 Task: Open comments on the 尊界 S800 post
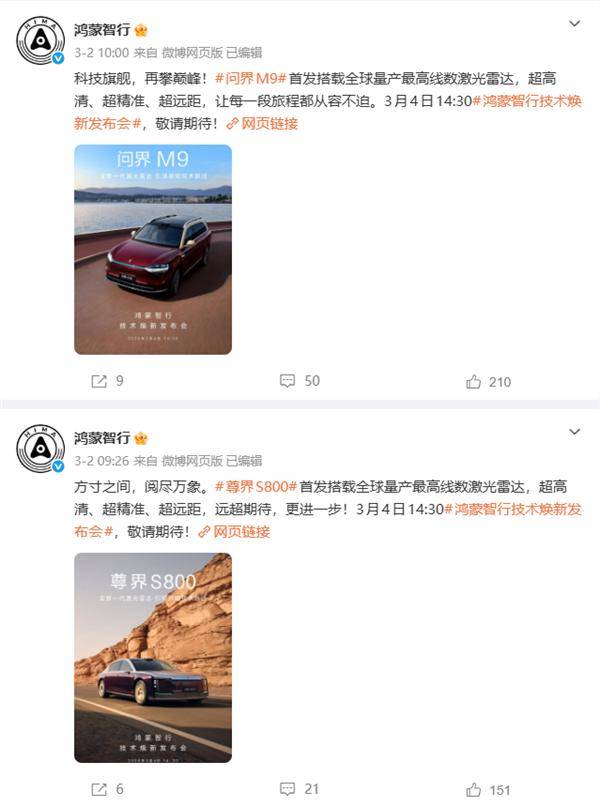[x=287, y=788]
